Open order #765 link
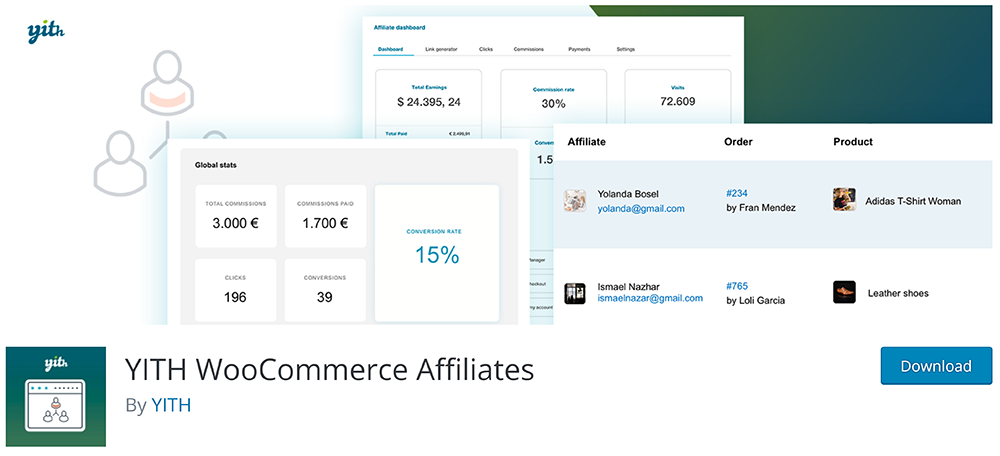1000x456 pixels. tap(737, 286)
